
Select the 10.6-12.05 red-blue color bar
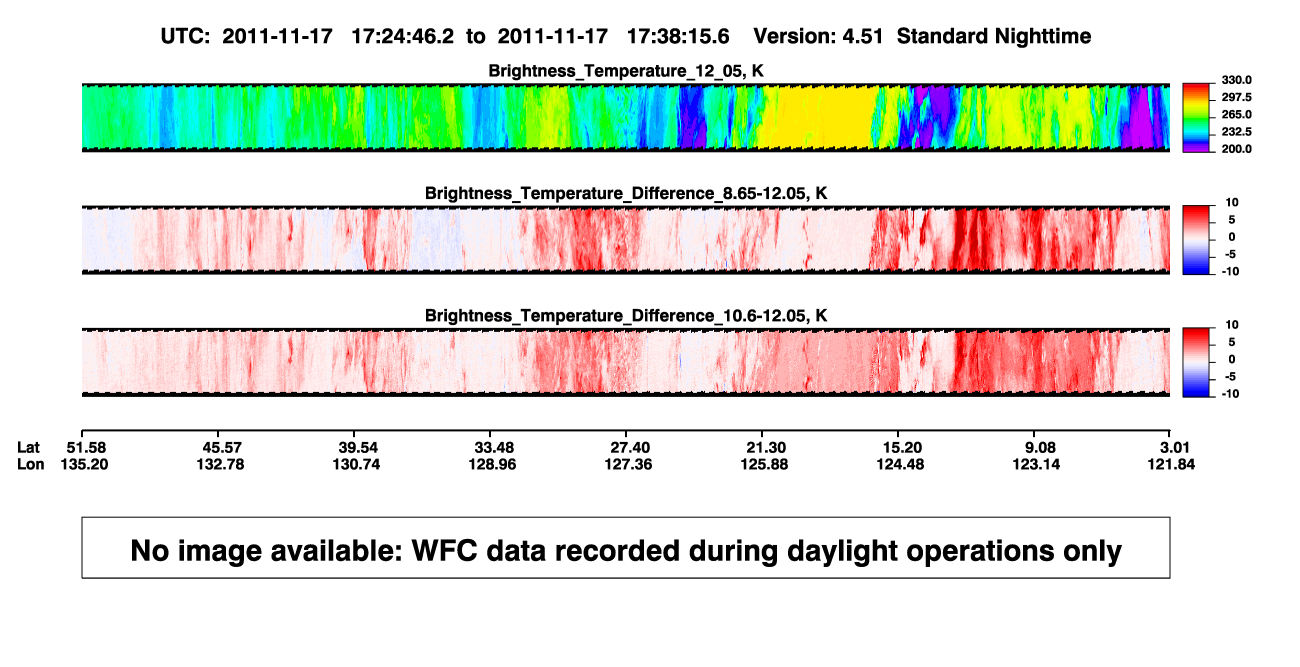click(1198, 362)
